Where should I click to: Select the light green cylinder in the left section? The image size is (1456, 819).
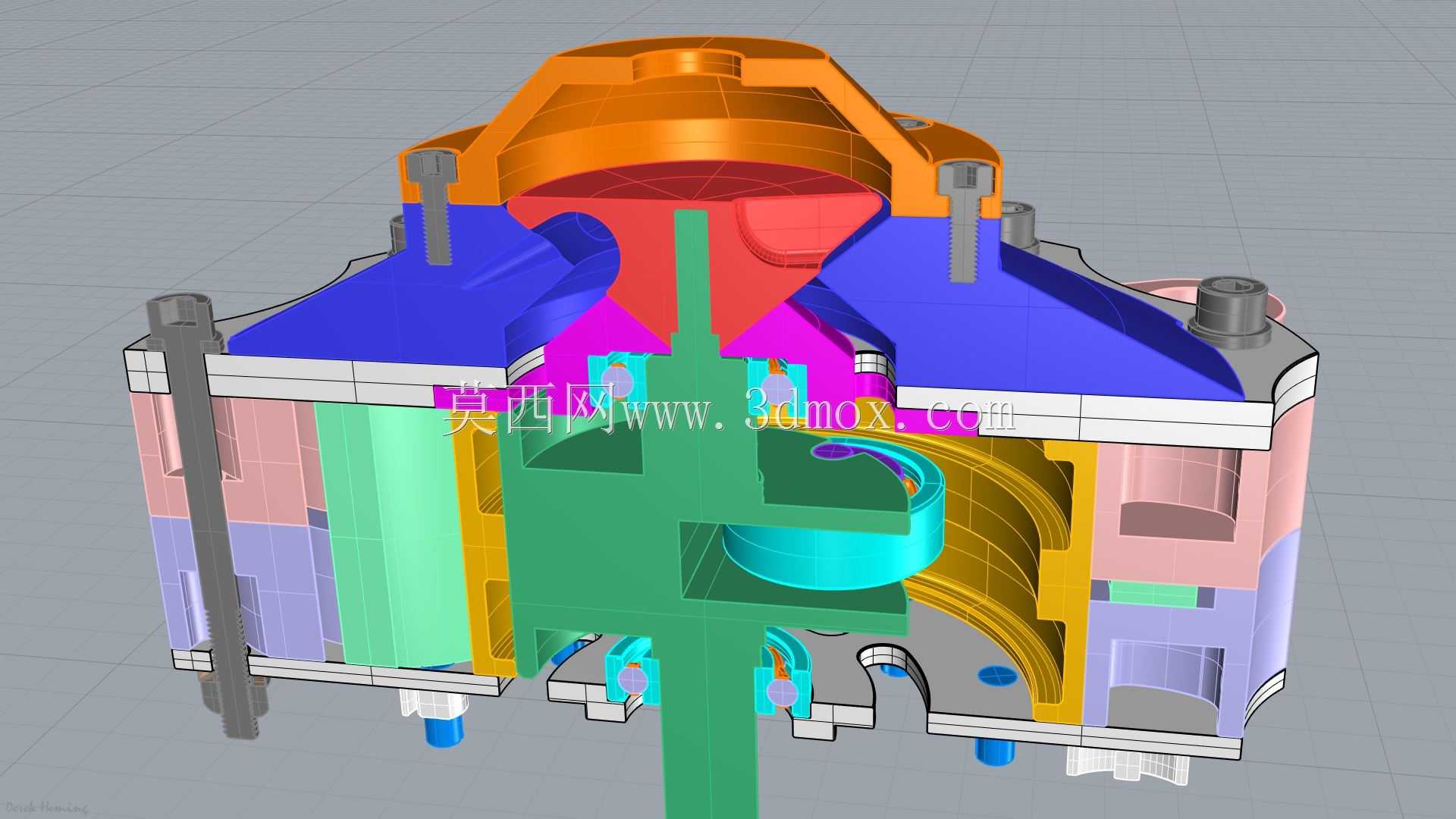[391, 535]
